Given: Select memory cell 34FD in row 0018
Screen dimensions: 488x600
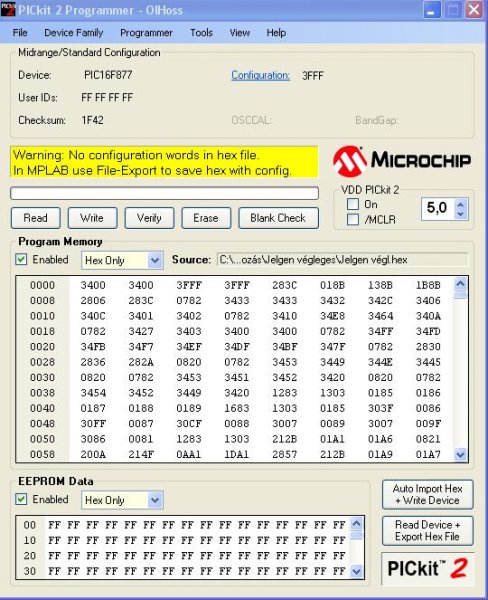Looking at the screenshot, I should (x=428, y=331).
